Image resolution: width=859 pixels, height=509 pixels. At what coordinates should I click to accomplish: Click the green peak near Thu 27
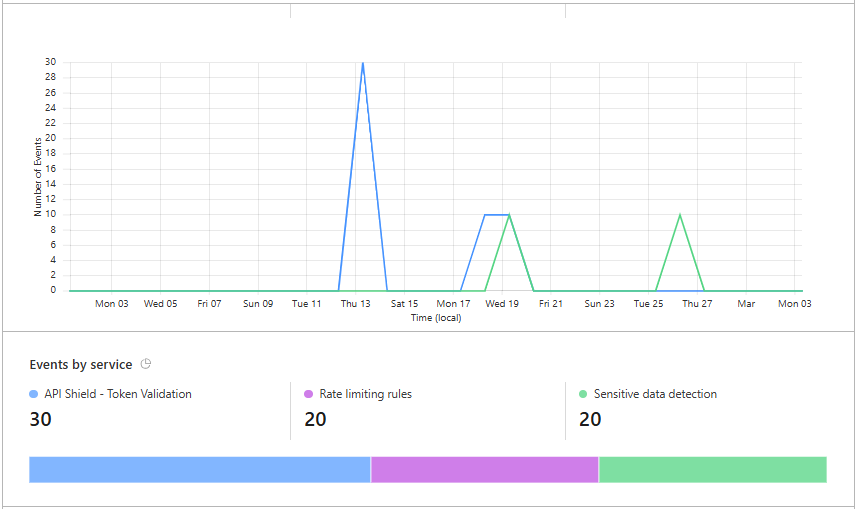click(680, 215)
